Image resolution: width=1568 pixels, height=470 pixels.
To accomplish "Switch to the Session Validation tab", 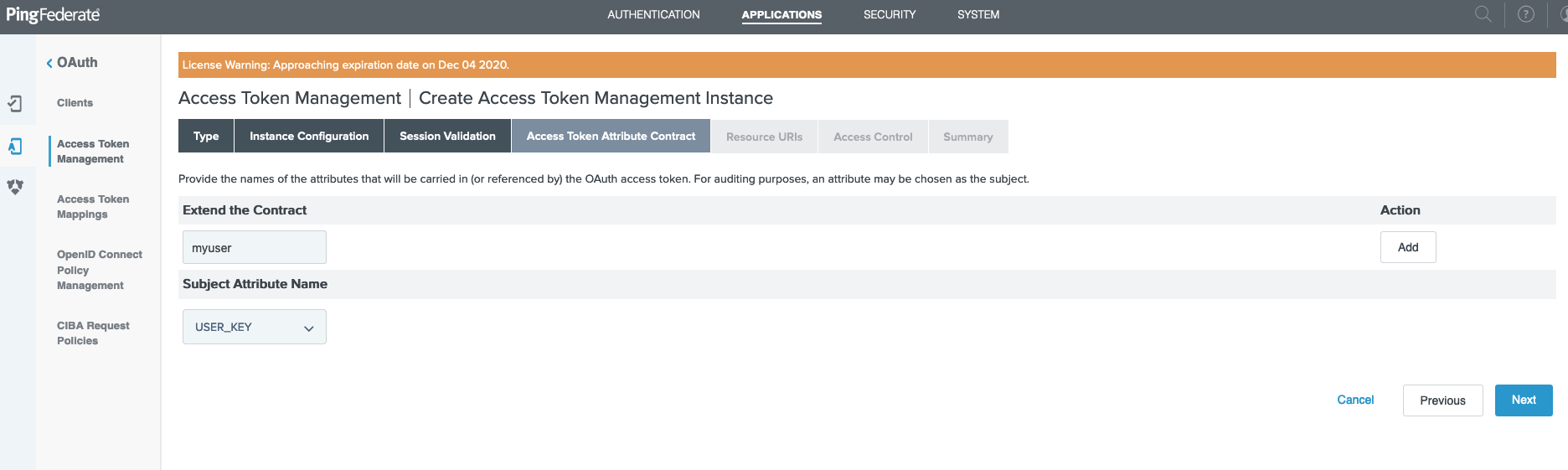I will pos(447,137).
